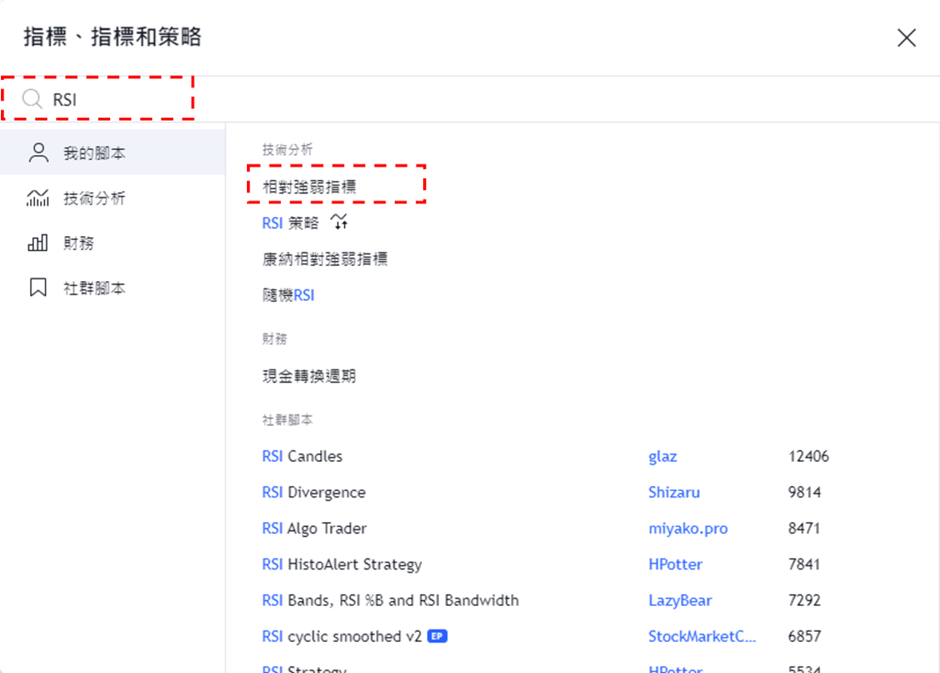Image resolution: width=940 pixels, height=673 pixels.
Task: Switch to 技術分析 sidebar tab
Action: pos(94,198)
